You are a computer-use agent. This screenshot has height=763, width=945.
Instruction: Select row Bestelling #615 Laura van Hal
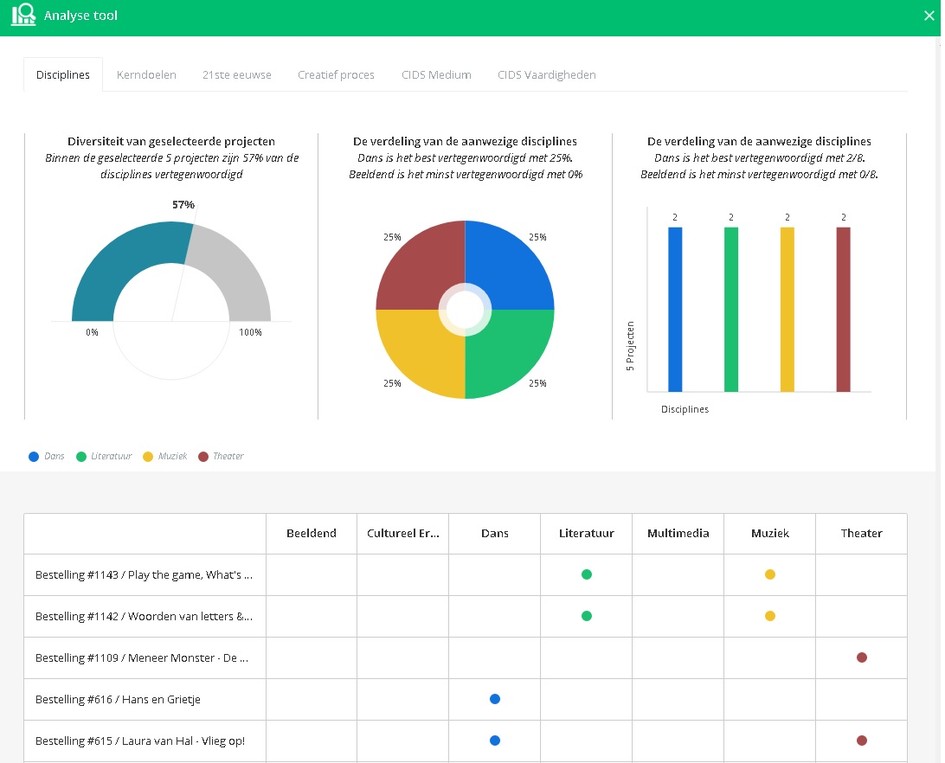click(465, 741)
